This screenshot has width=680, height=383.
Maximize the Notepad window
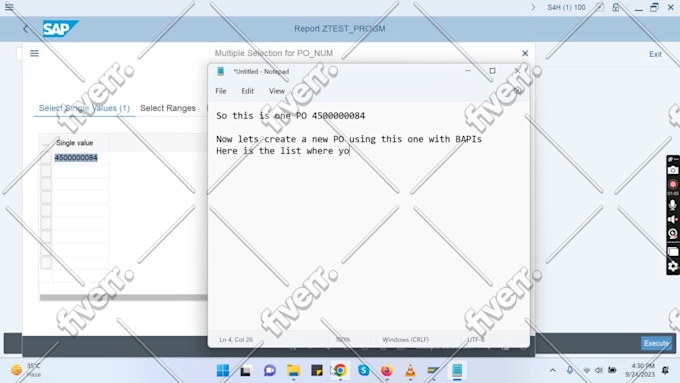(492, 71)
